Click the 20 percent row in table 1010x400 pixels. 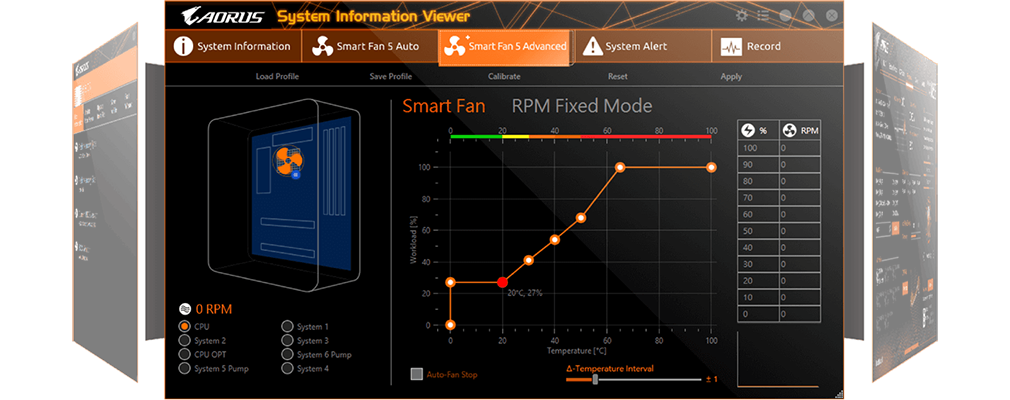point(779,281)
